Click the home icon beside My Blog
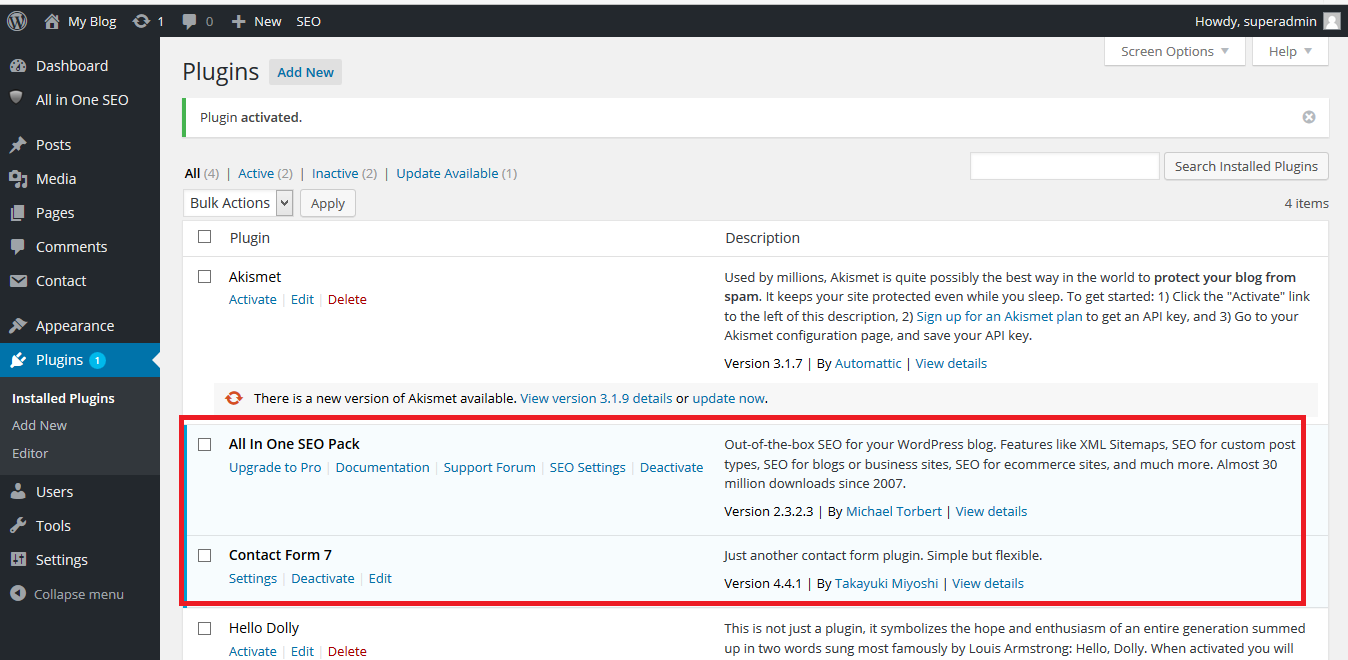 click(x=52, y=20)
